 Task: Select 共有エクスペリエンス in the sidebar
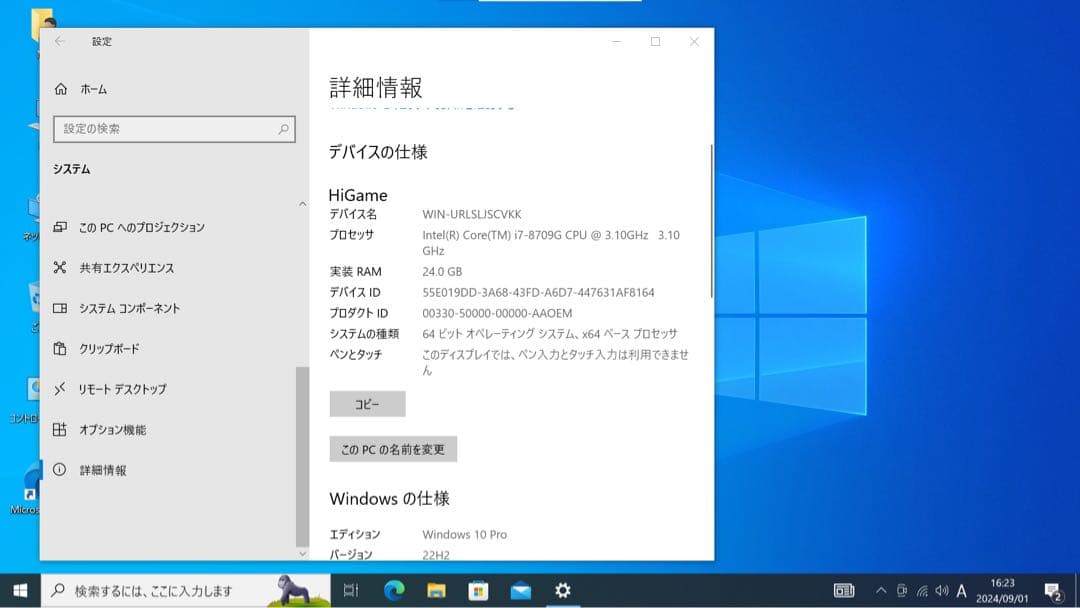[125, 267]
